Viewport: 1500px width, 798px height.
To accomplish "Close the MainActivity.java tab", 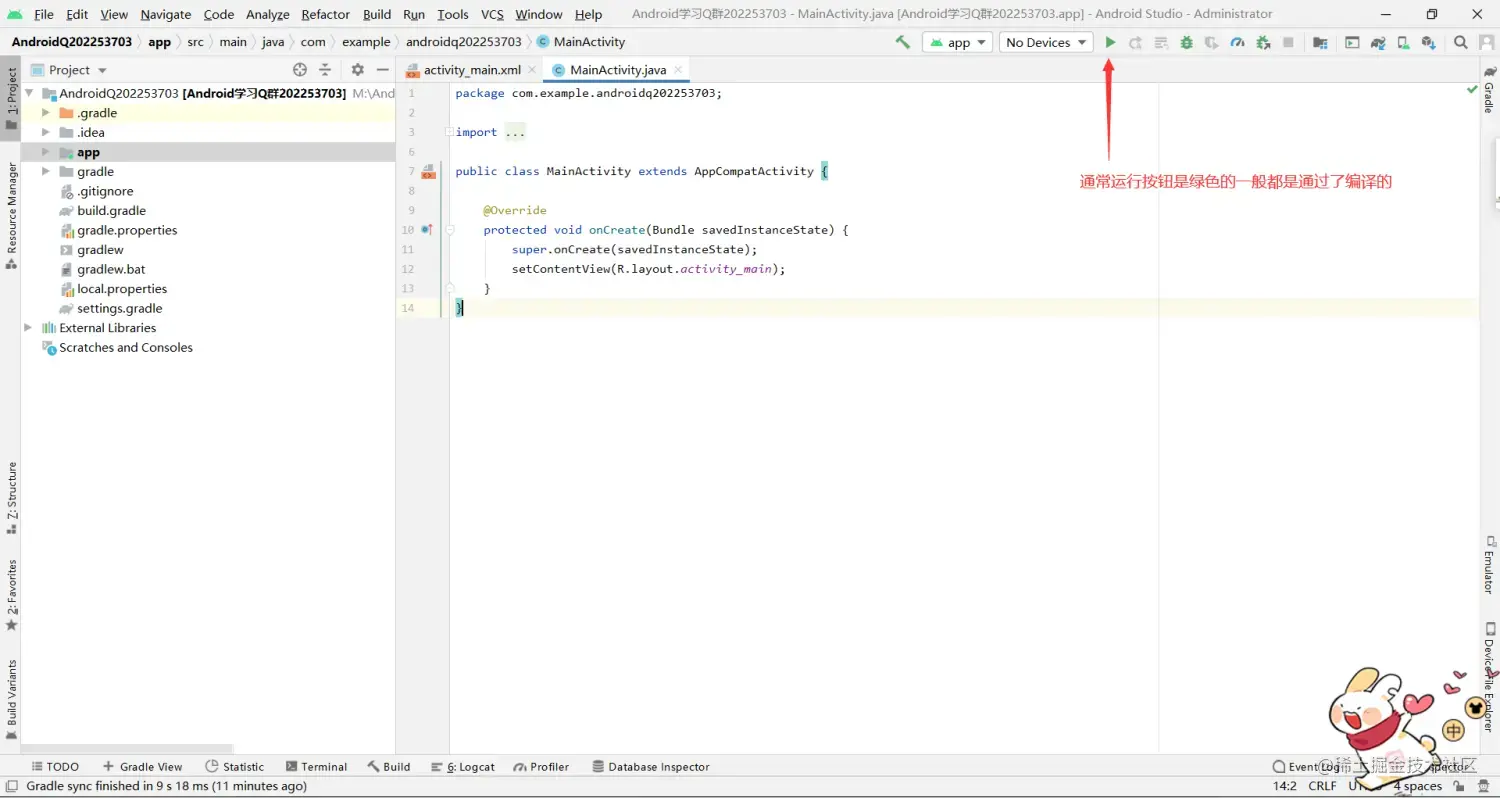I will [x=678, y=70].
